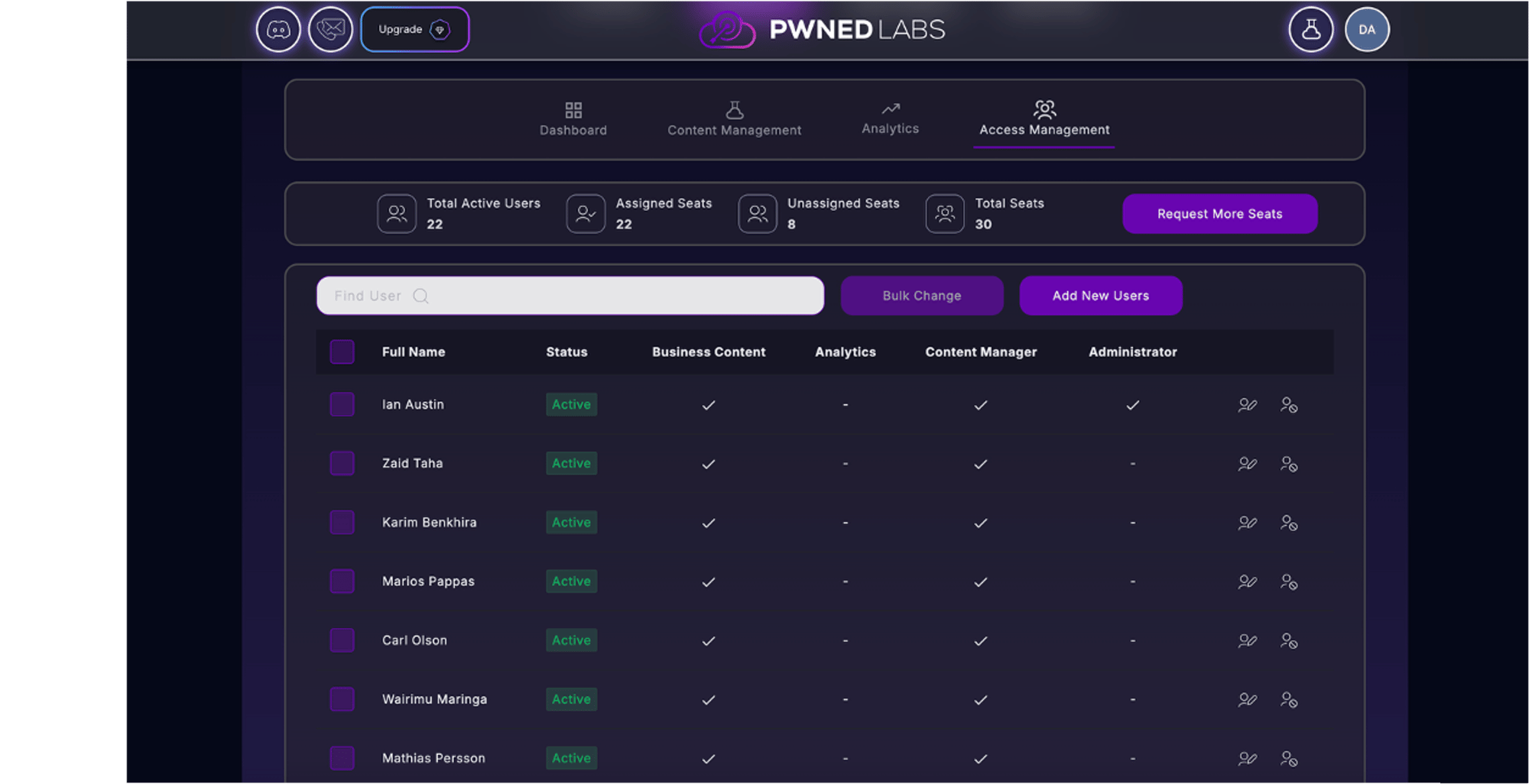The width and height of the screenshot is (1529, 784).
Task: Toggle the select-all checkbox in table header
Action: 342,352
